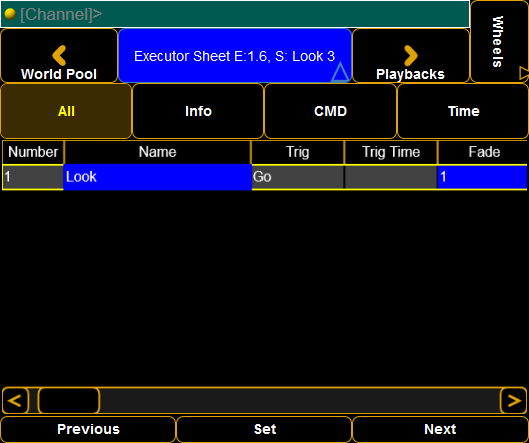Select the Fade cell with value 1
529x443 pixels.
[x=482, y=177]
